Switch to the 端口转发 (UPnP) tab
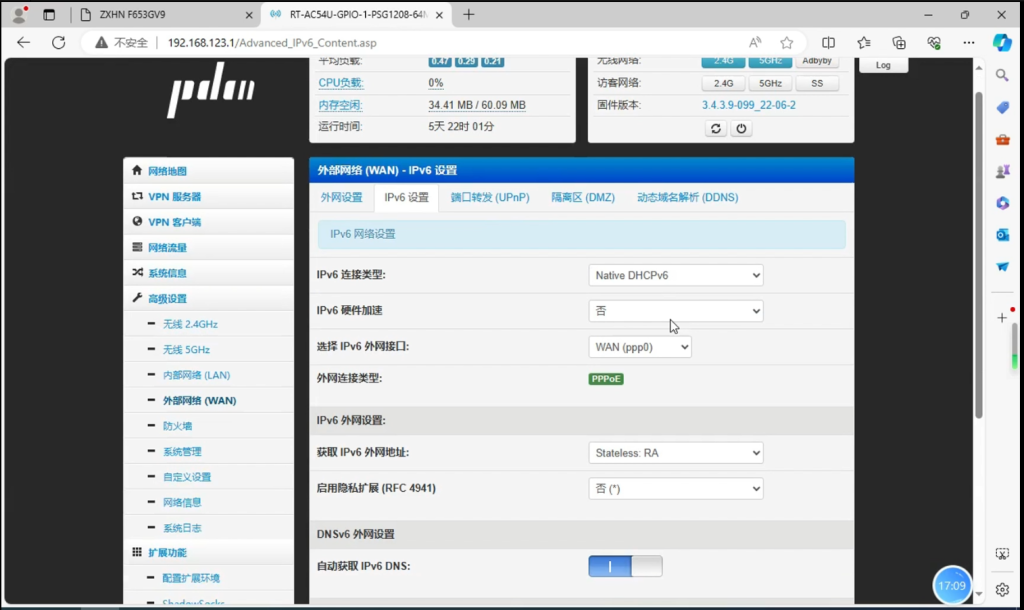This screenshot has width=1024, height=610. (x=490, y=198)
